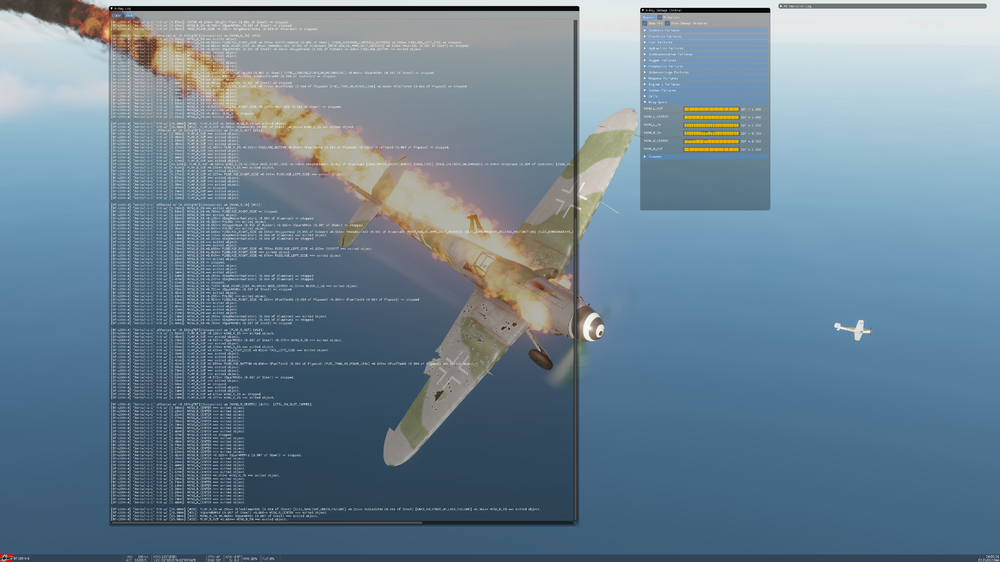Expand the Instrumentation Failures section
The width and height of the screenshot is (1000, 562).
[705, 54]
